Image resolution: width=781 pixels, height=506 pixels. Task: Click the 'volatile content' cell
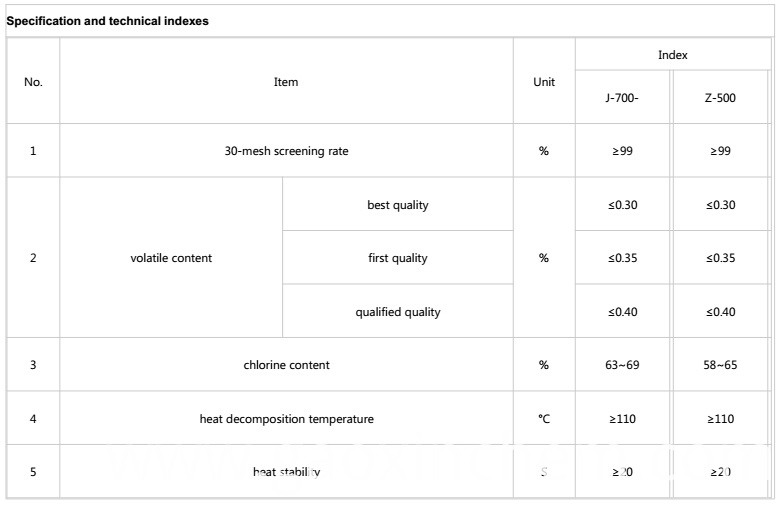click(171, 257)
